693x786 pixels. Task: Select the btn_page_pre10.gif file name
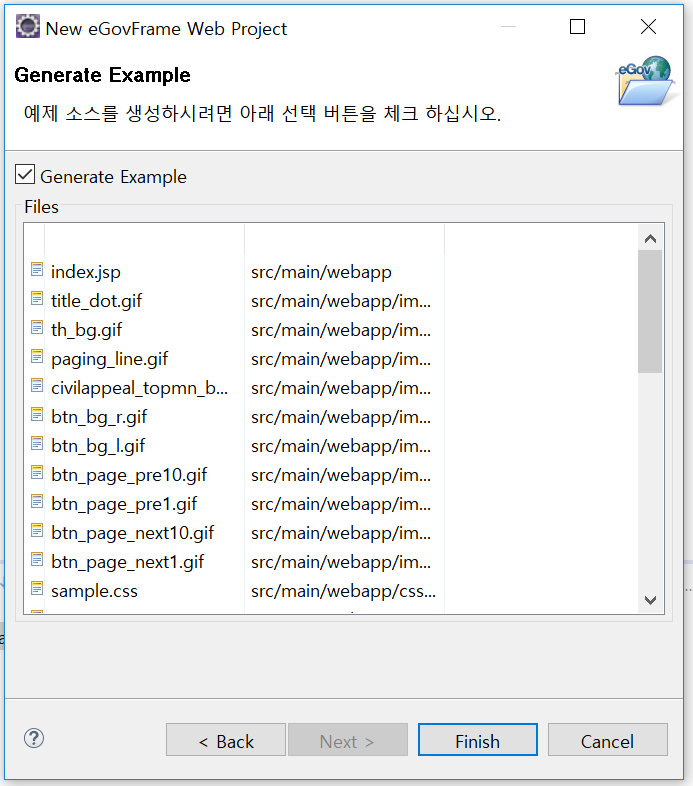[129, 475]
